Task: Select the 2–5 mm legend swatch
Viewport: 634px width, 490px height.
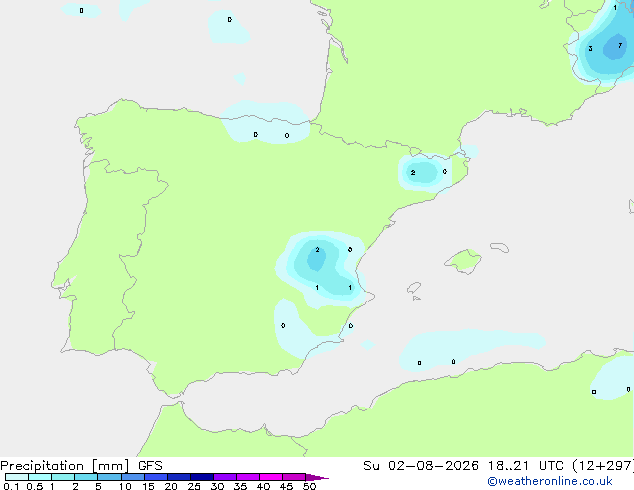Action: click(86, 477)
